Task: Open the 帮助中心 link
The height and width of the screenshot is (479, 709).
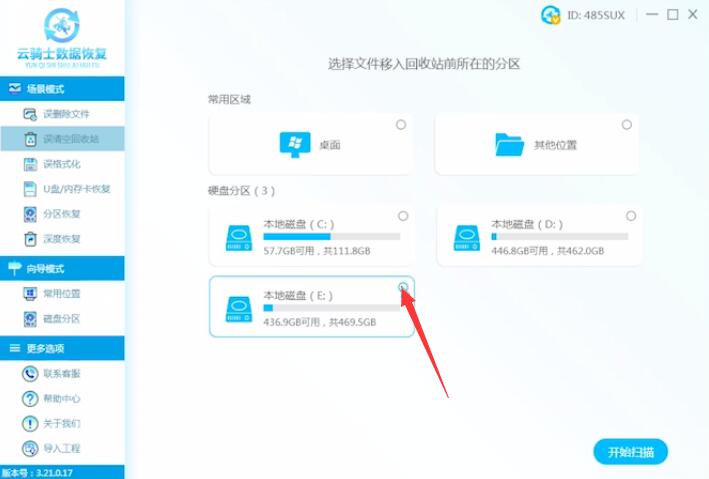Action: (62, 398)
